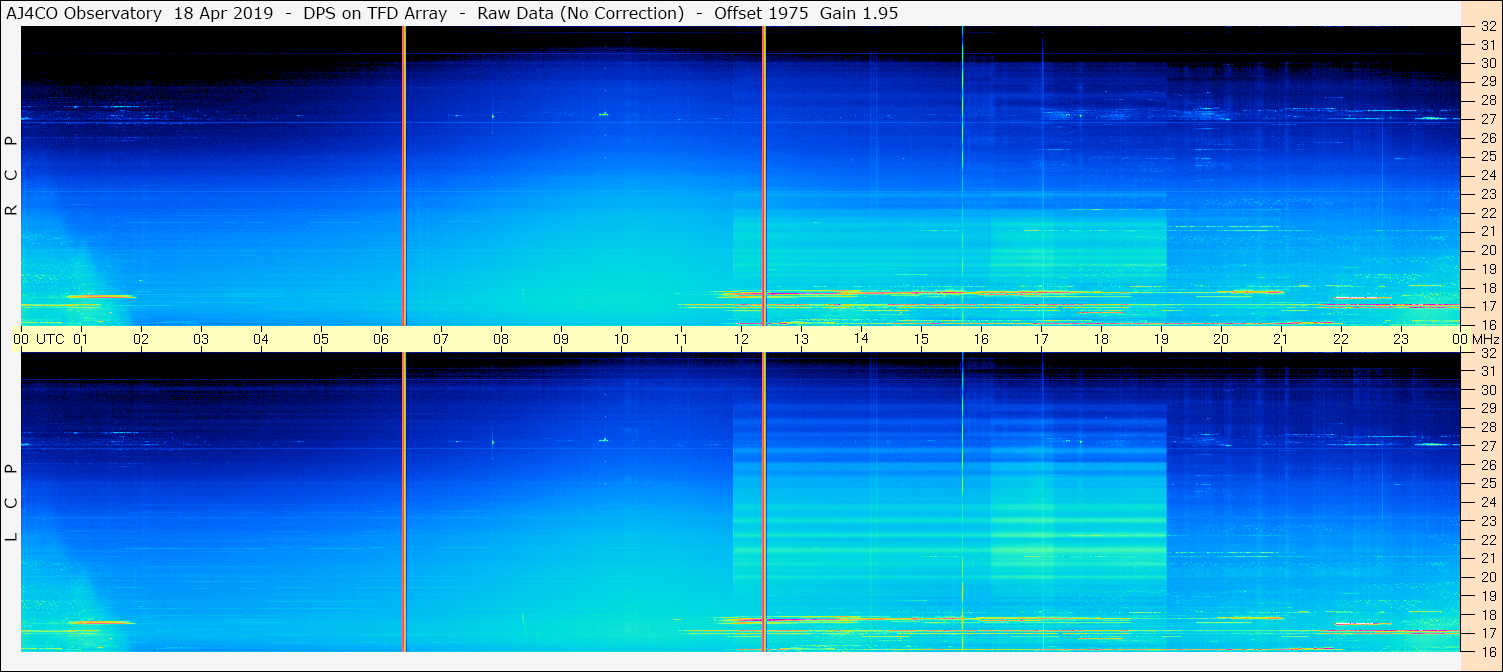Click 'Raw Data (No Correction)' in header
This screenshot has width=1503, height=672.
click(x=581, y=13)
